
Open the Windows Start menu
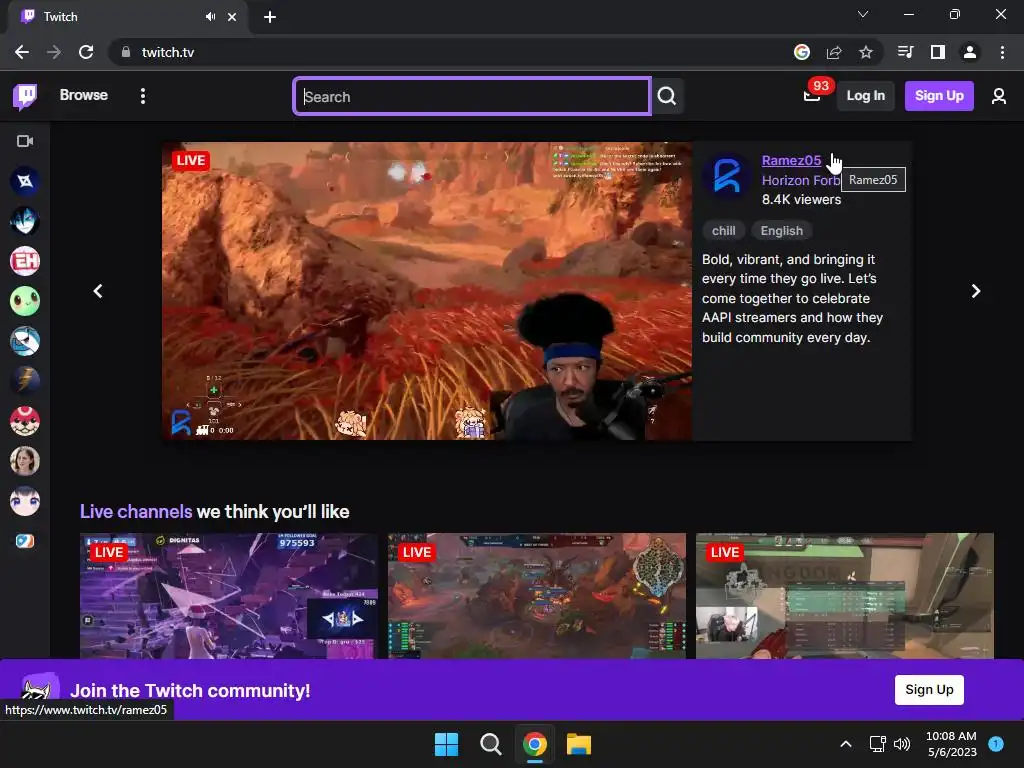tap(447, 744)
